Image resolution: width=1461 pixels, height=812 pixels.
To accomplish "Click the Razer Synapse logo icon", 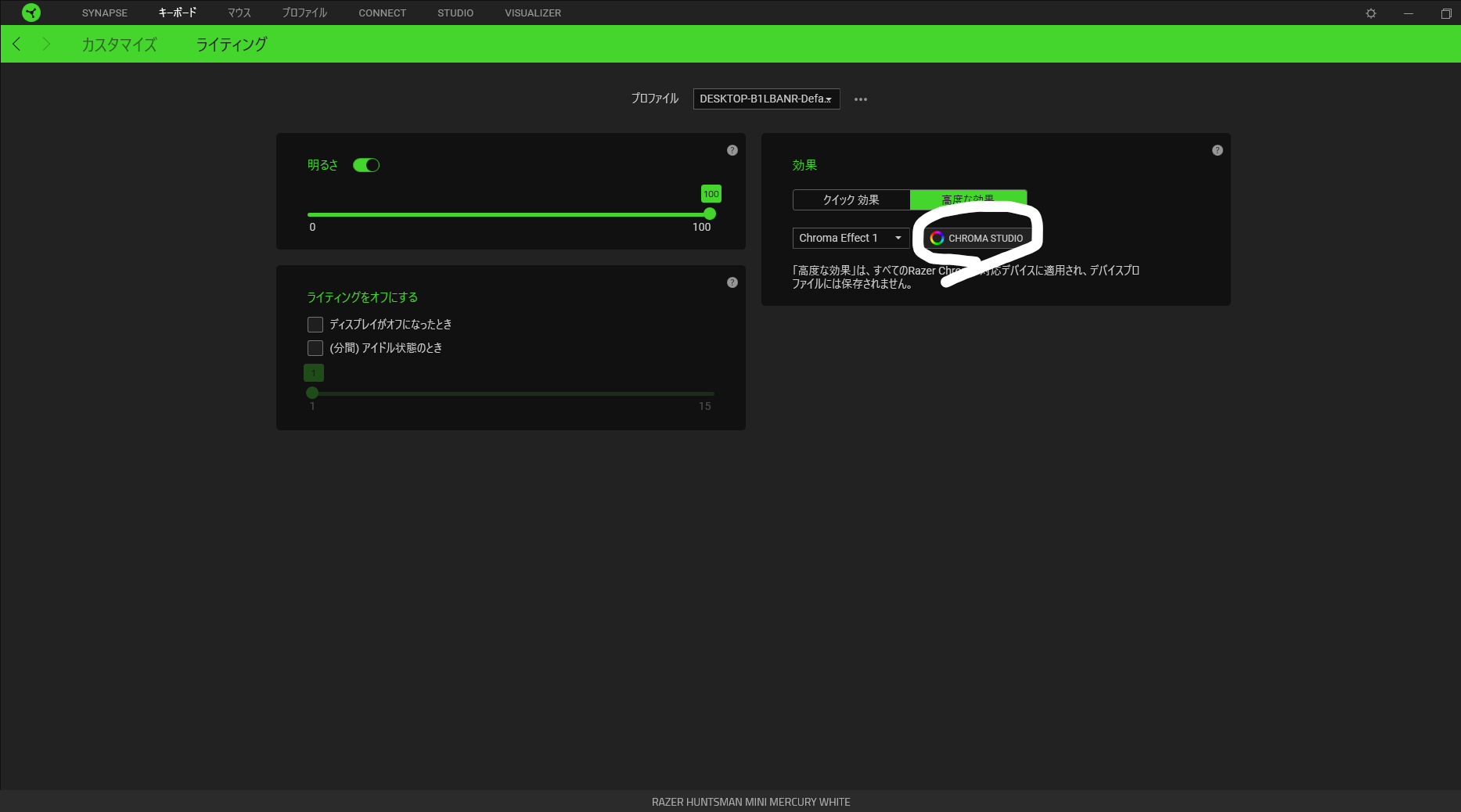I will click(31, 13).
